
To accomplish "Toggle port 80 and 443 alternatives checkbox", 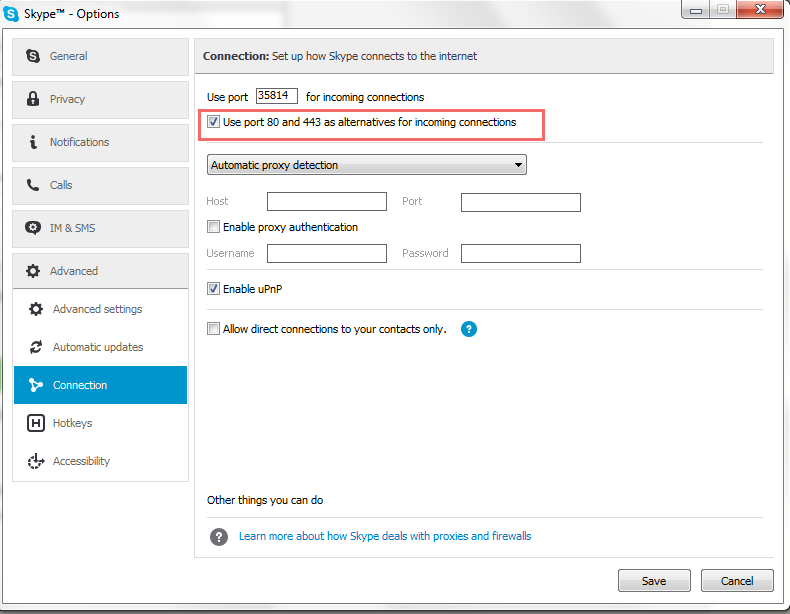I will click(x=213, y=121).
